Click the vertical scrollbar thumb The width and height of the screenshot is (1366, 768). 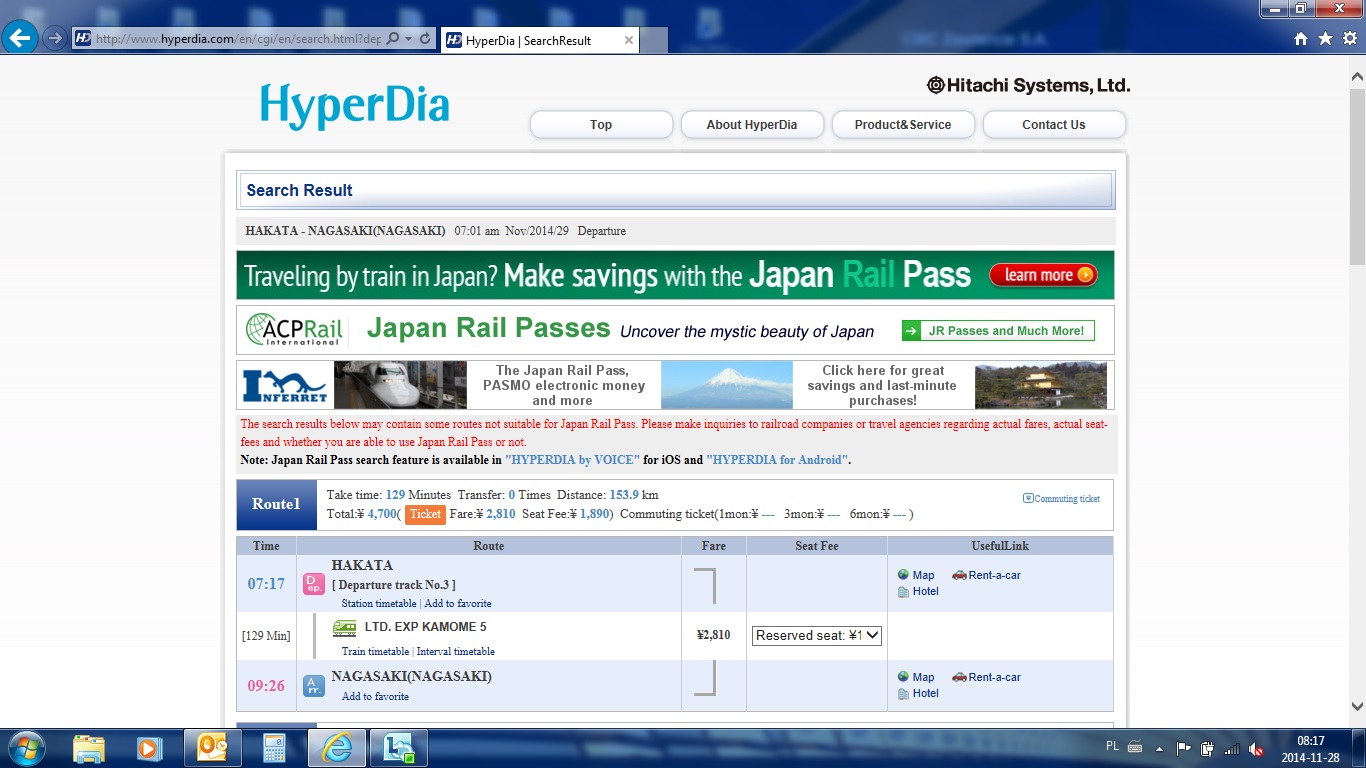pyautogui.click(x=1357, y=176)
